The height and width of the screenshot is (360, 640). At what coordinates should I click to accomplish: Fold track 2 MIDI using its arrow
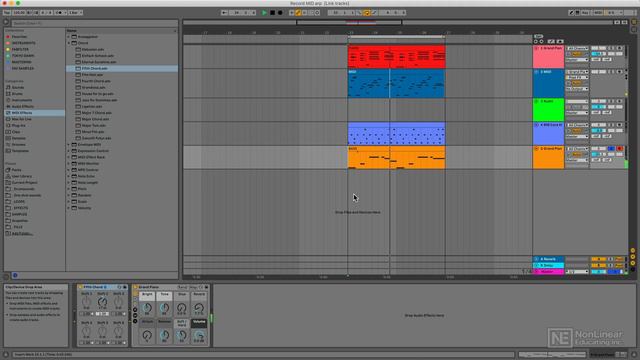(536, 72)
